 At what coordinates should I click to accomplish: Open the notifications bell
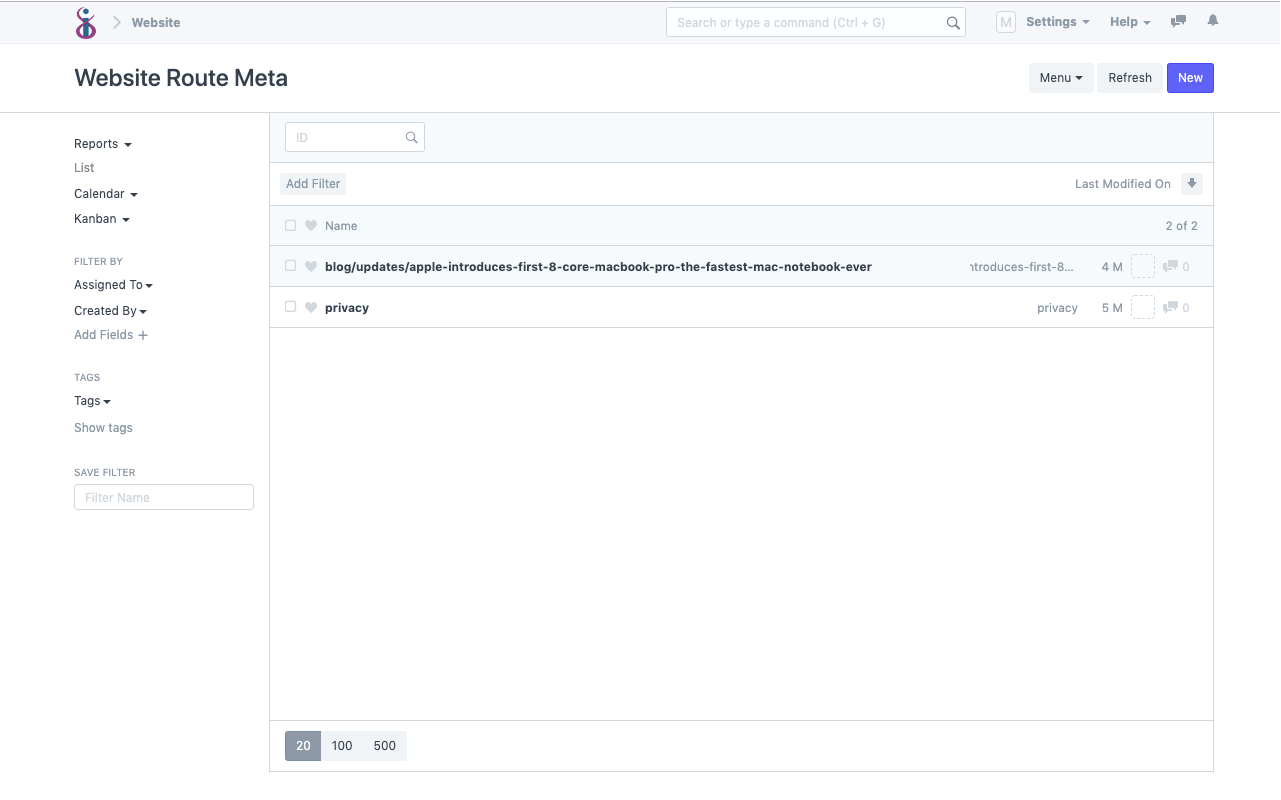pyautogui.click(x=1212, y=20)
